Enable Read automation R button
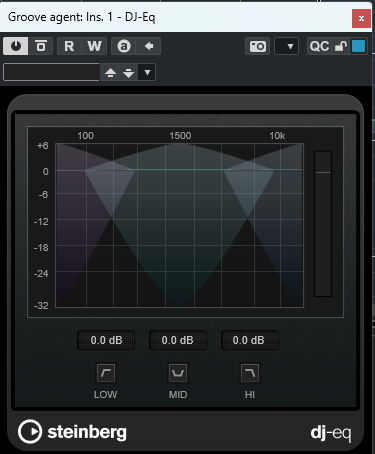 pos(69,46)
